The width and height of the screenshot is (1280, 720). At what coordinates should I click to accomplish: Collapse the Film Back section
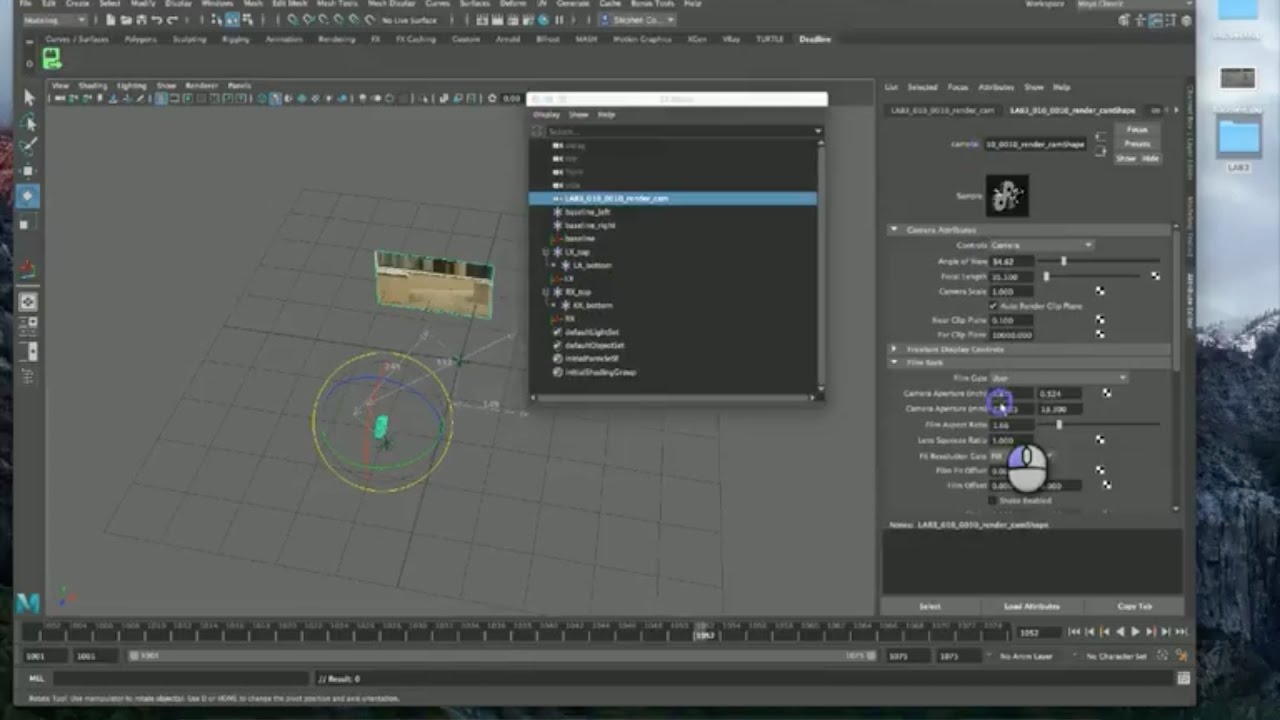pyautogui.click(x=894, y=362)
